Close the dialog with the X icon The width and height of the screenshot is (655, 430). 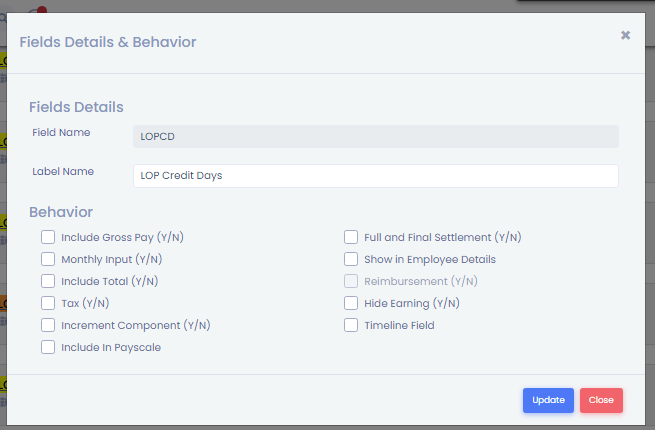point(625,36)
